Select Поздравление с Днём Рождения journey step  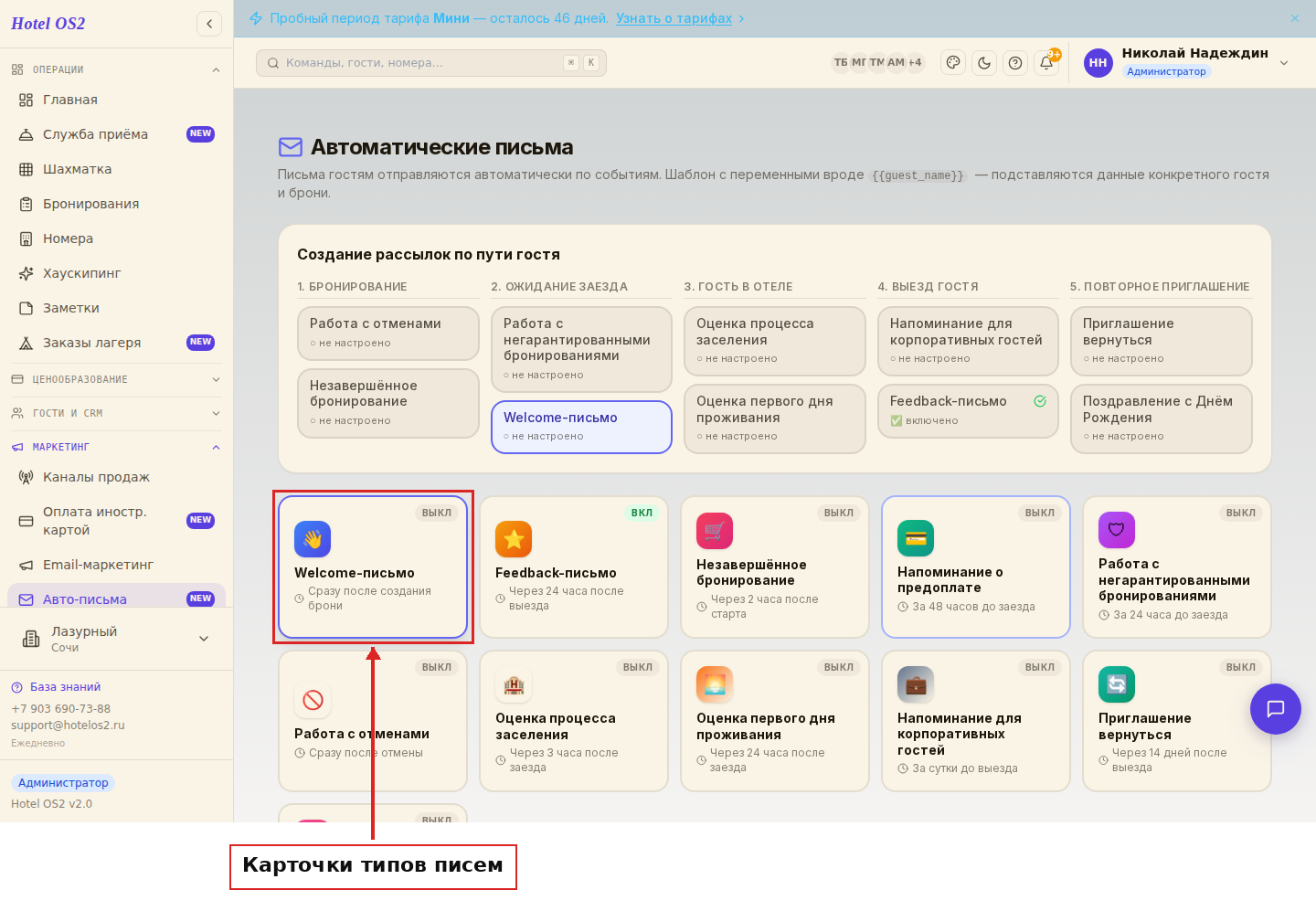point(1161,418)
